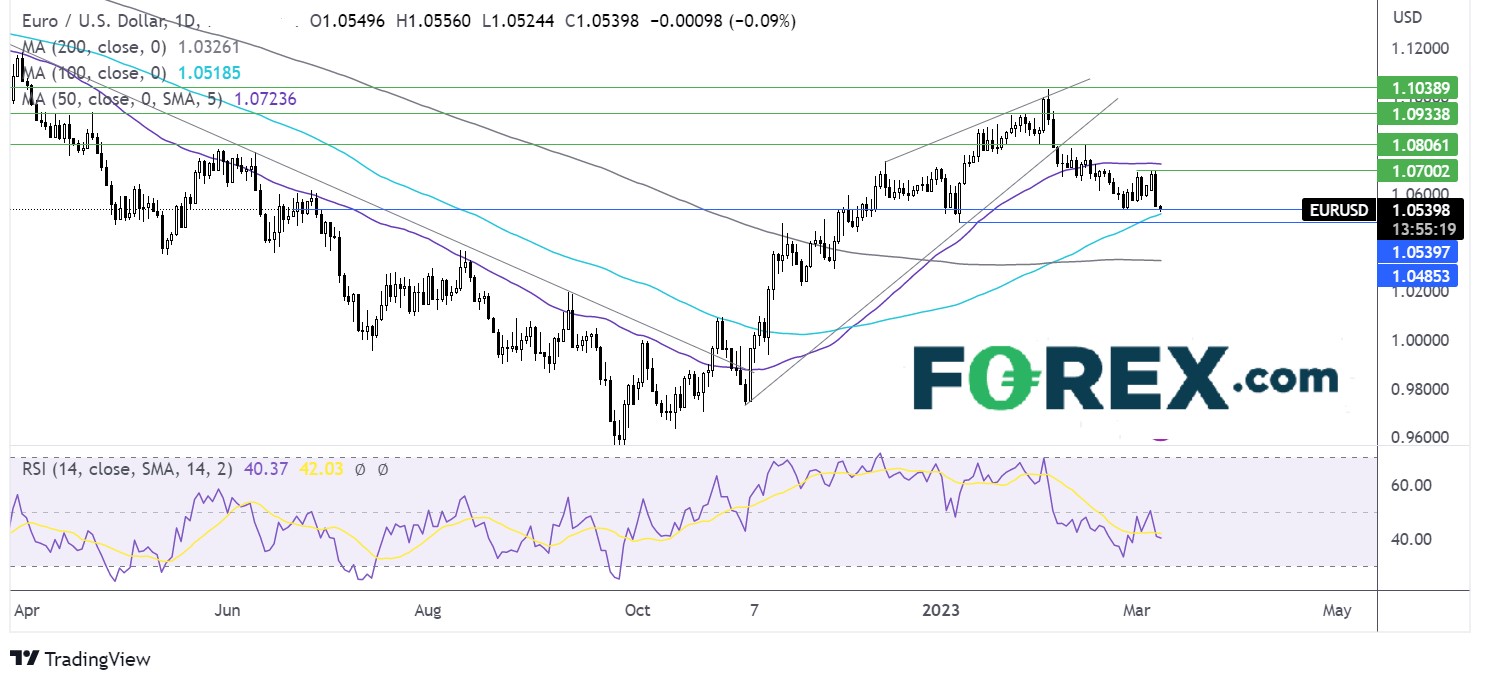Click the USD currency label on price axis
Screen dimensions: 1485x685
1406,17
